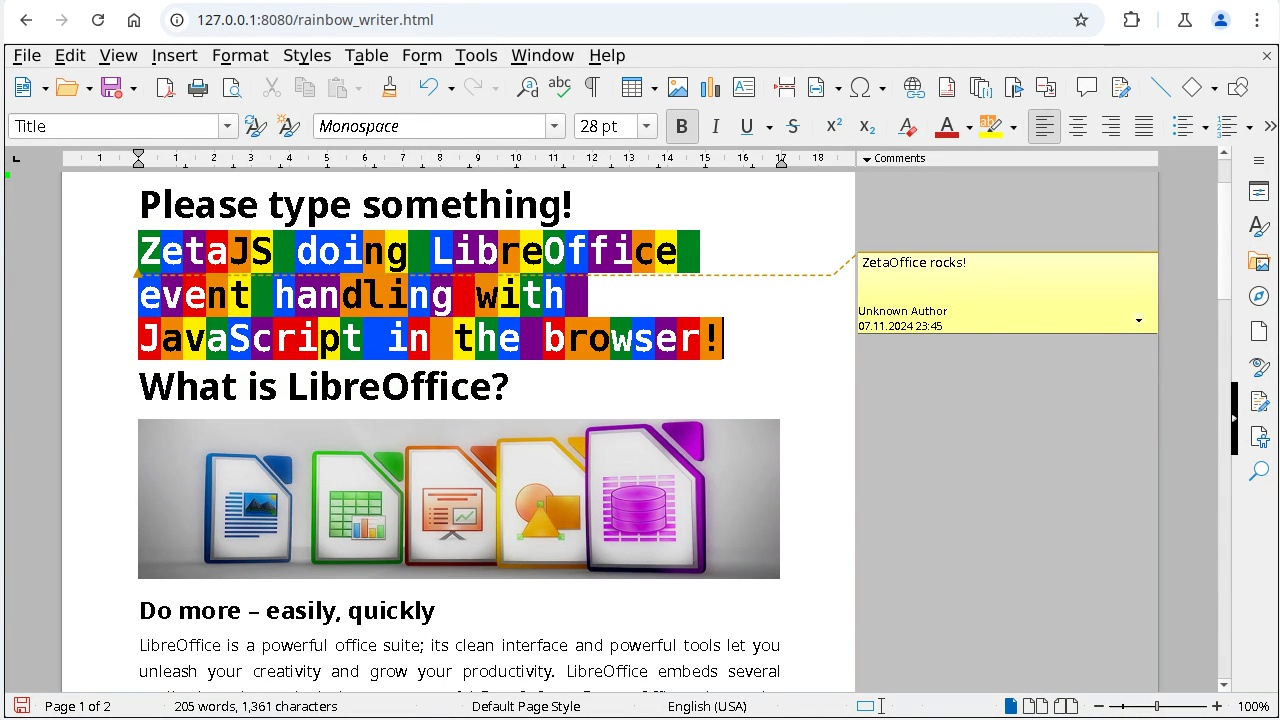
Task: Export directly as PDF
Action: tap(165, 88)
